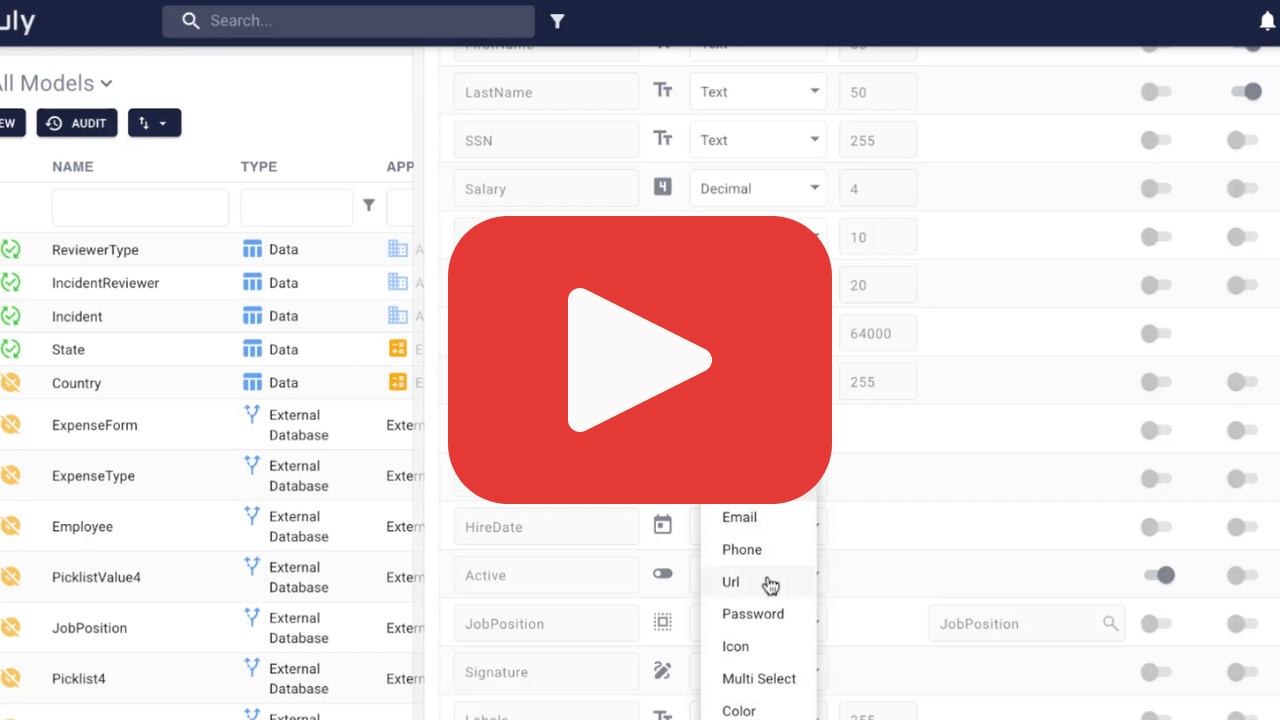The height and width of the screenshot is (720, 1280).
Task: Click the signature pen icon for Signature
Action: point(663,671)
